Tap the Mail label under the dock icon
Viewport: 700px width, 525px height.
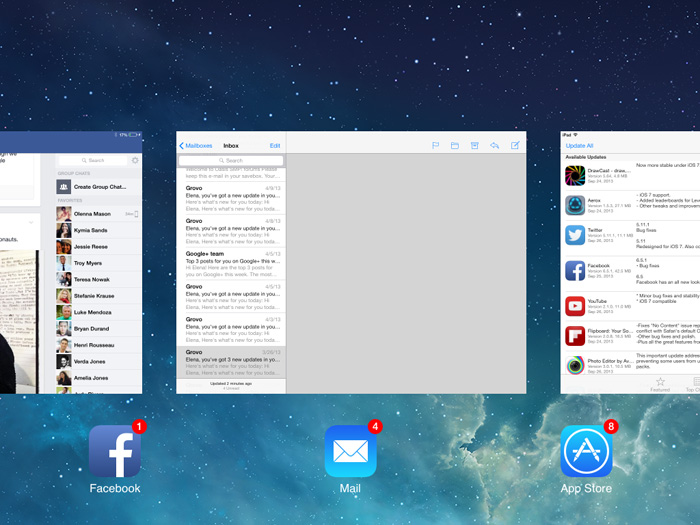pos(350,488)
